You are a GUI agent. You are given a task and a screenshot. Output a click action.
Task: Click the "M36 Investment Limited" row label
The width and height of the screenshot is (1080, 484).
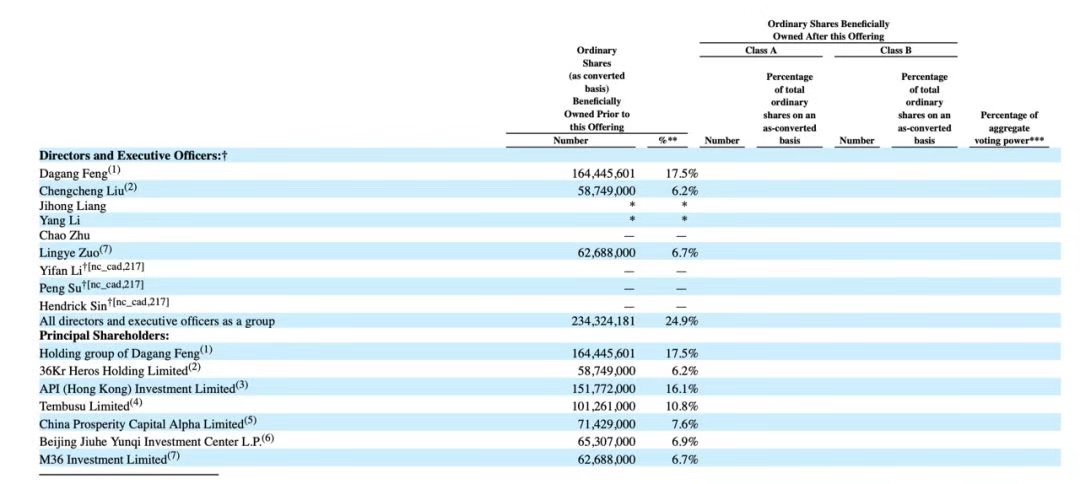tap(103, 459)
